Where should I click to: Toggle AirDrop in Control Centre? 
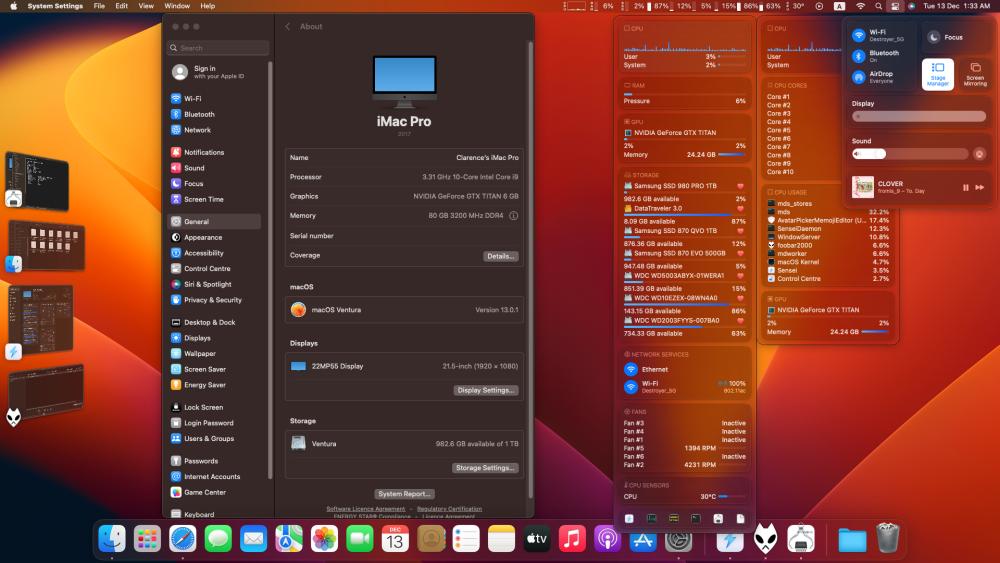pos(858,77)
